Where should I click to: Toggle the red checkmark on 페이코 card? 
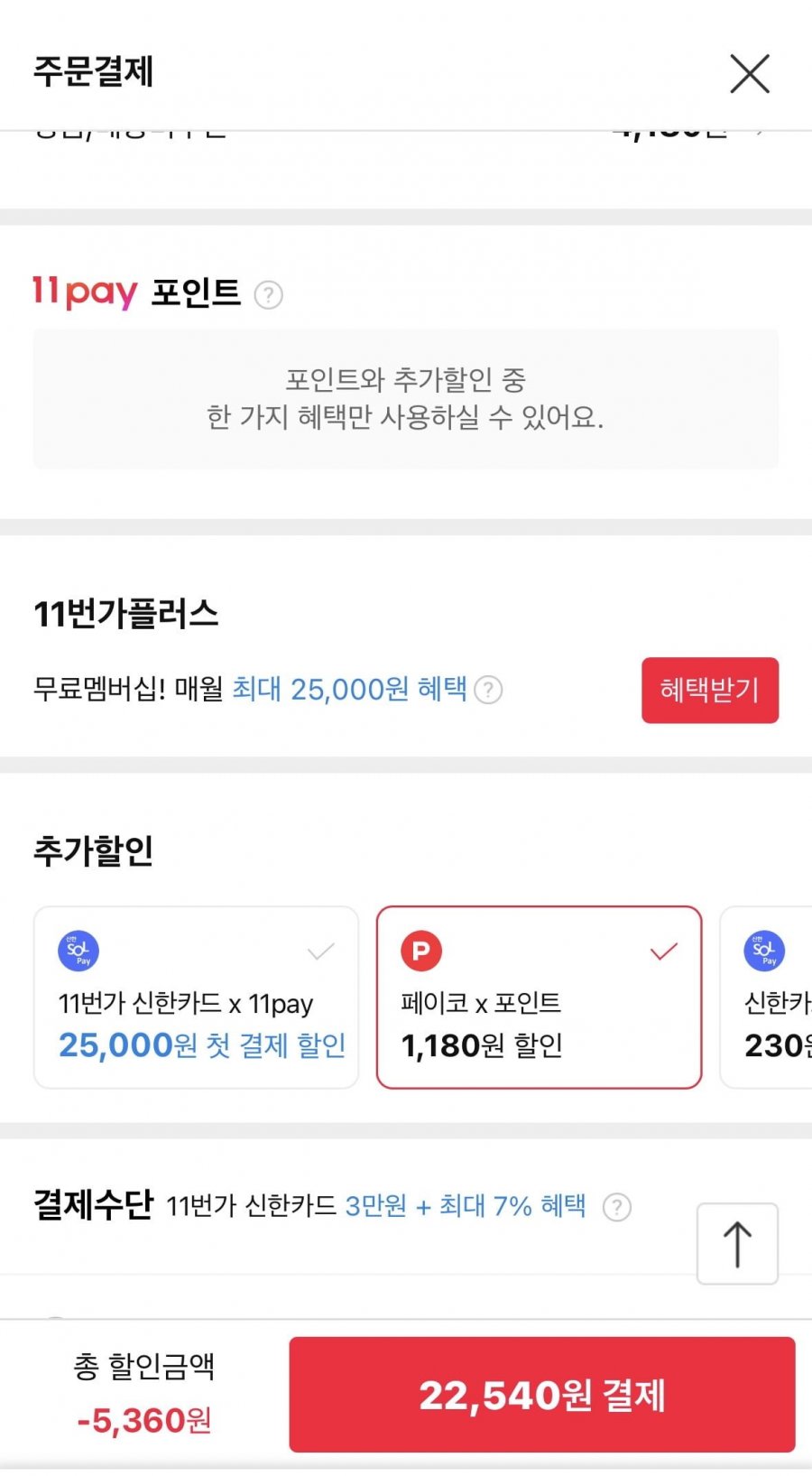coord(664,951)
